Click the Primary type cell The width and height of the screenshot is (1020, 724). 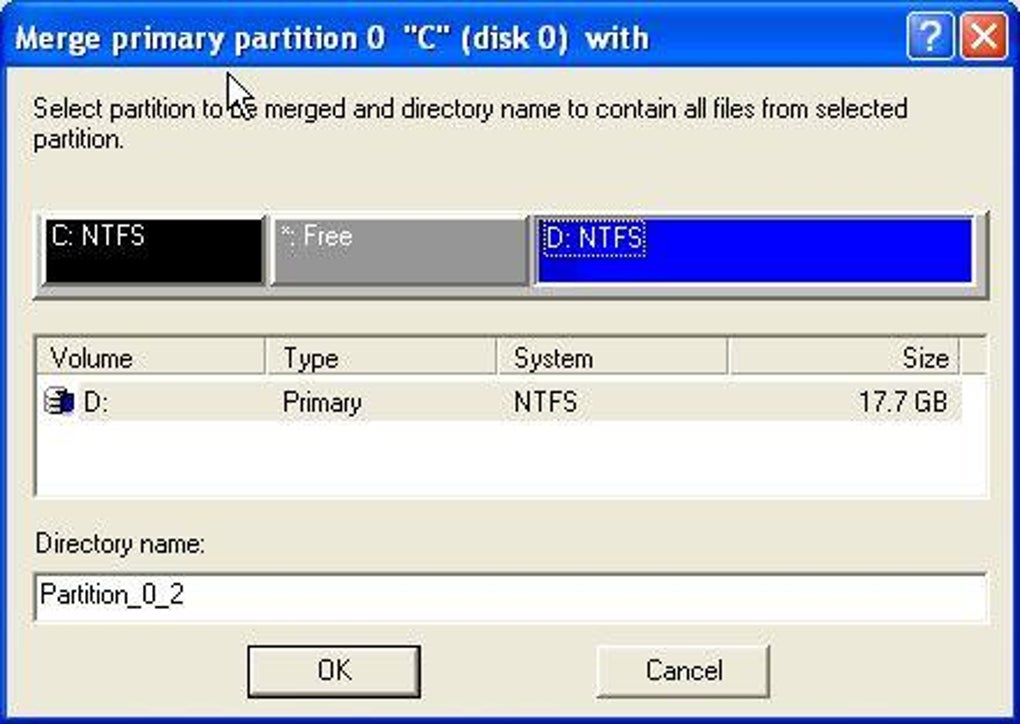pyautogui.click(x=322, y=402)
